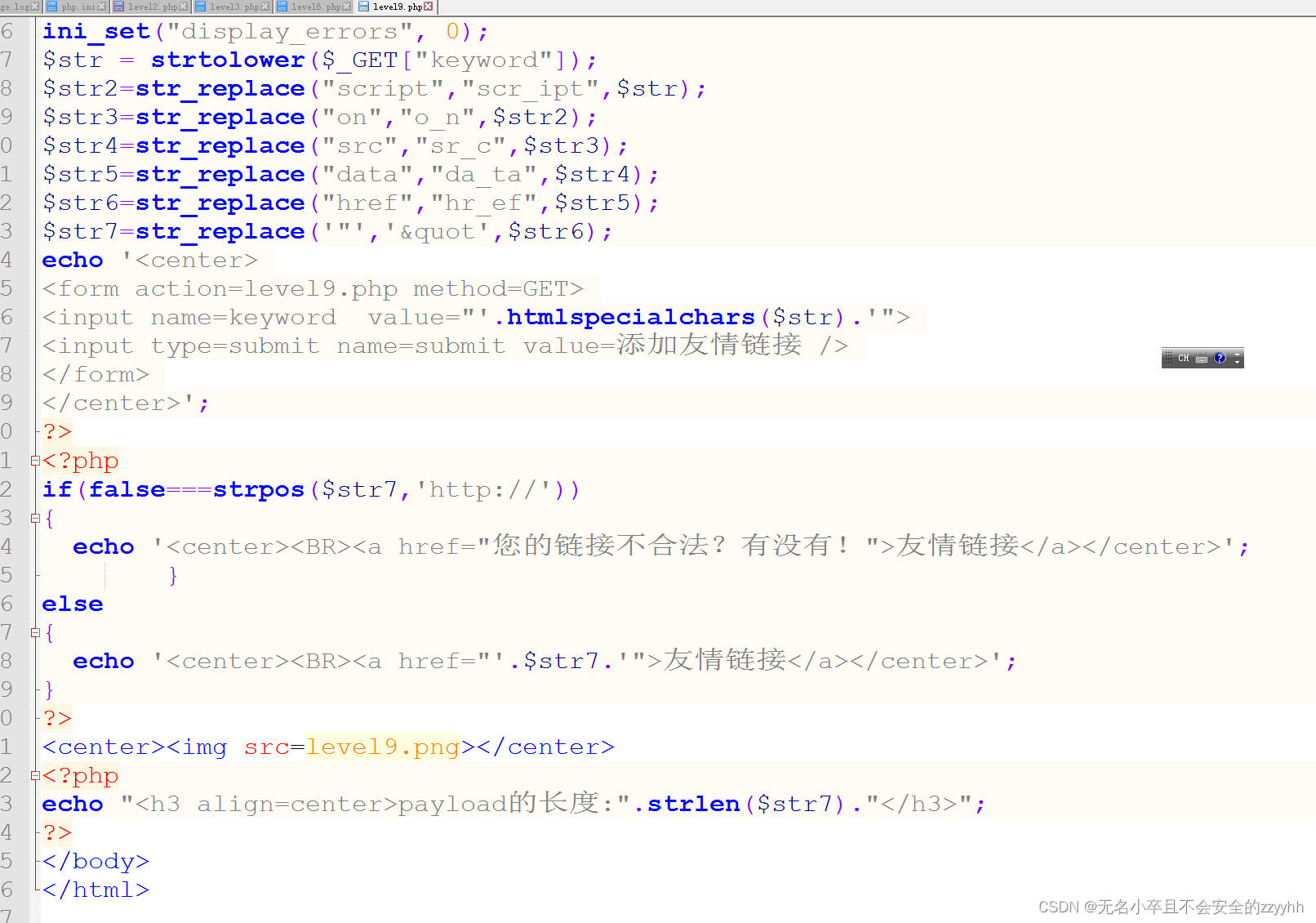Open the IME keyboard layout icon
The image size is (1316, 923).
[1202, 359]
